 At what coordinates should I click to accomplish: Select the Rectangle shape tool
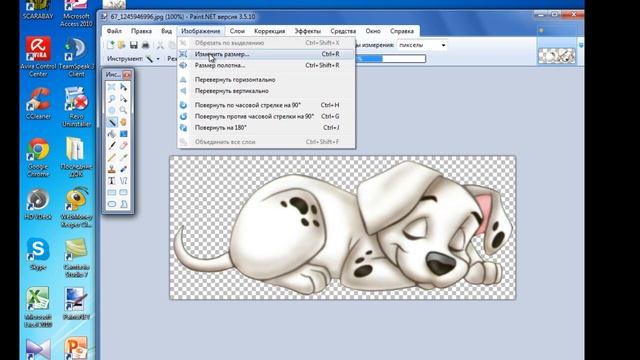pos(111,192)
